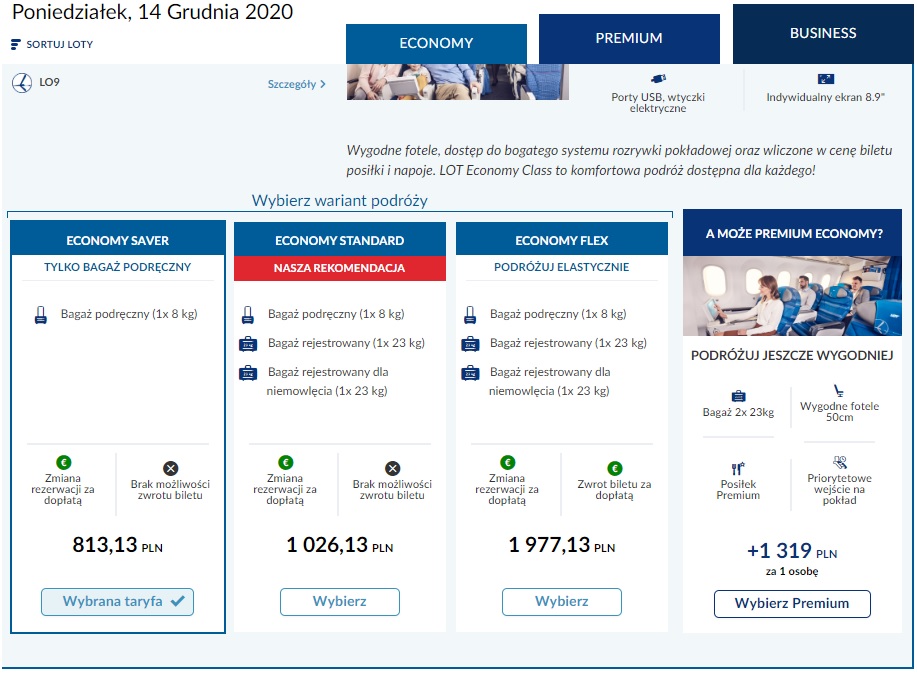Click infant baggage icon in Economy Flex
917x675 pixels.
[x=470, y=373]
